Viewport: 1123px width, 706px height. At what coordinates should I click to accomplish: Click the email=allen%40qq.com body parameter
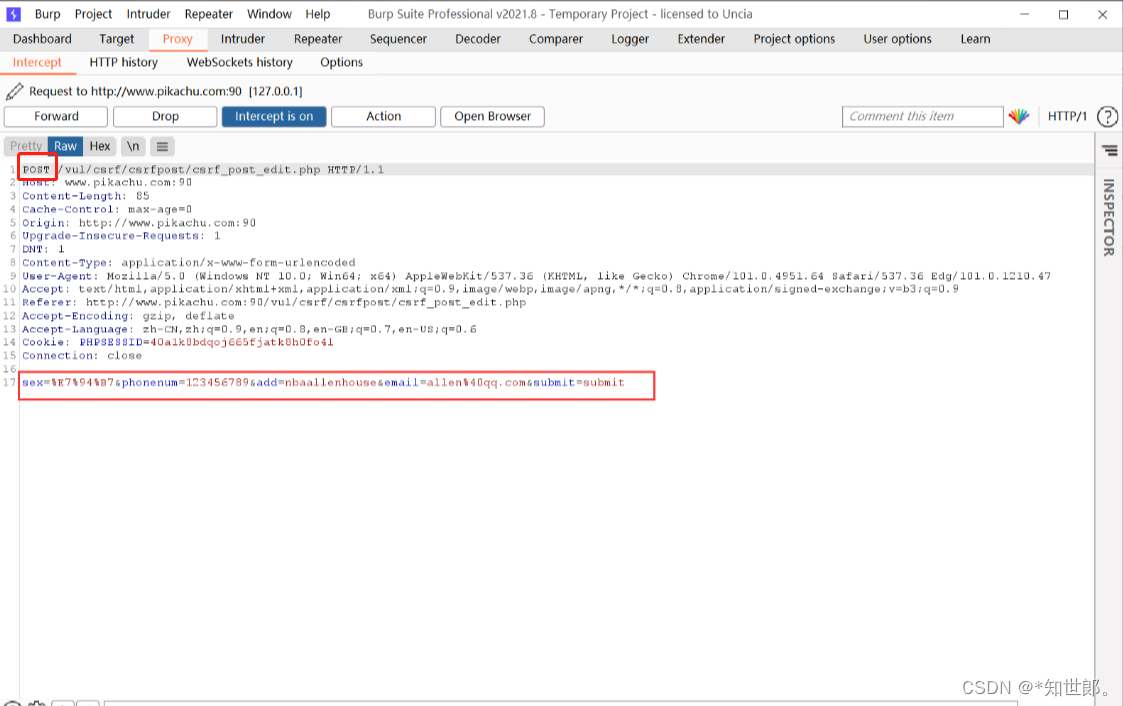point(456,383)
